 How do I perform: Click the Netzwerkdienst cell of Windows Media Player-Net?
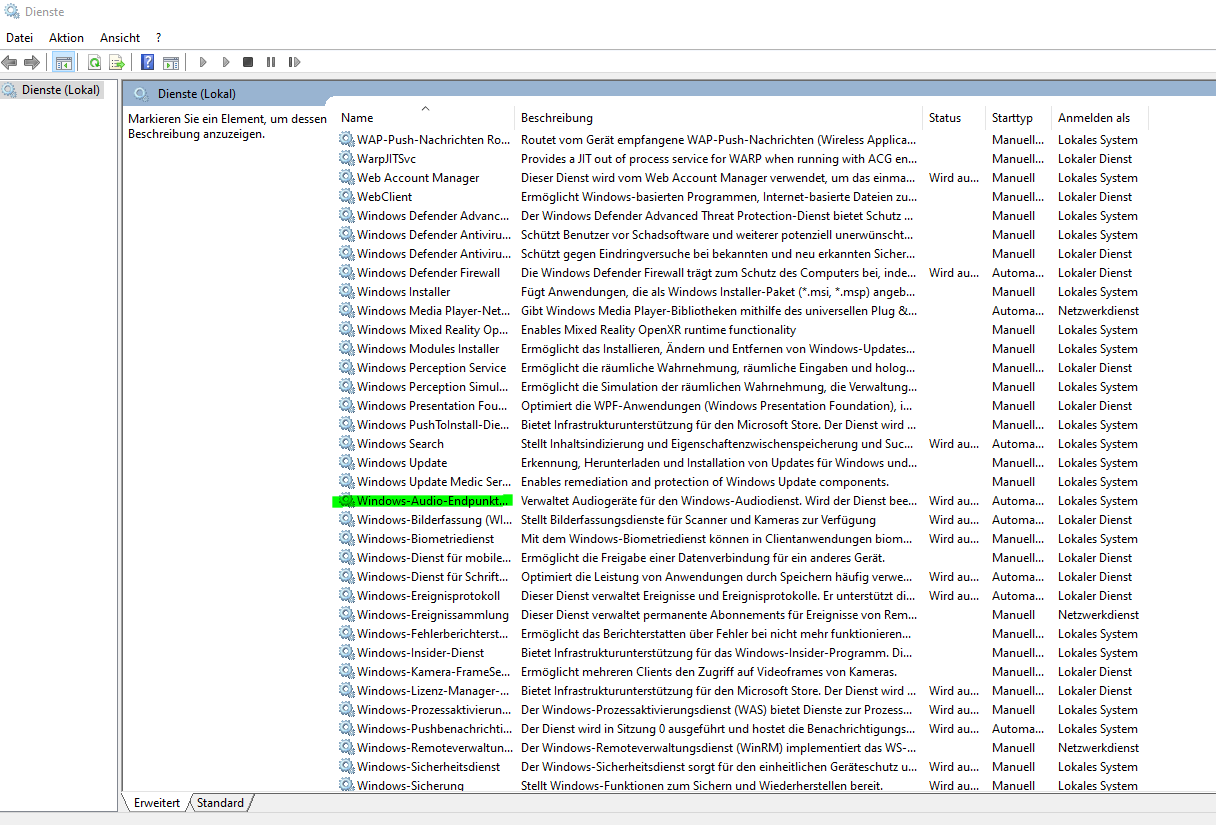tap(1098, 311)
